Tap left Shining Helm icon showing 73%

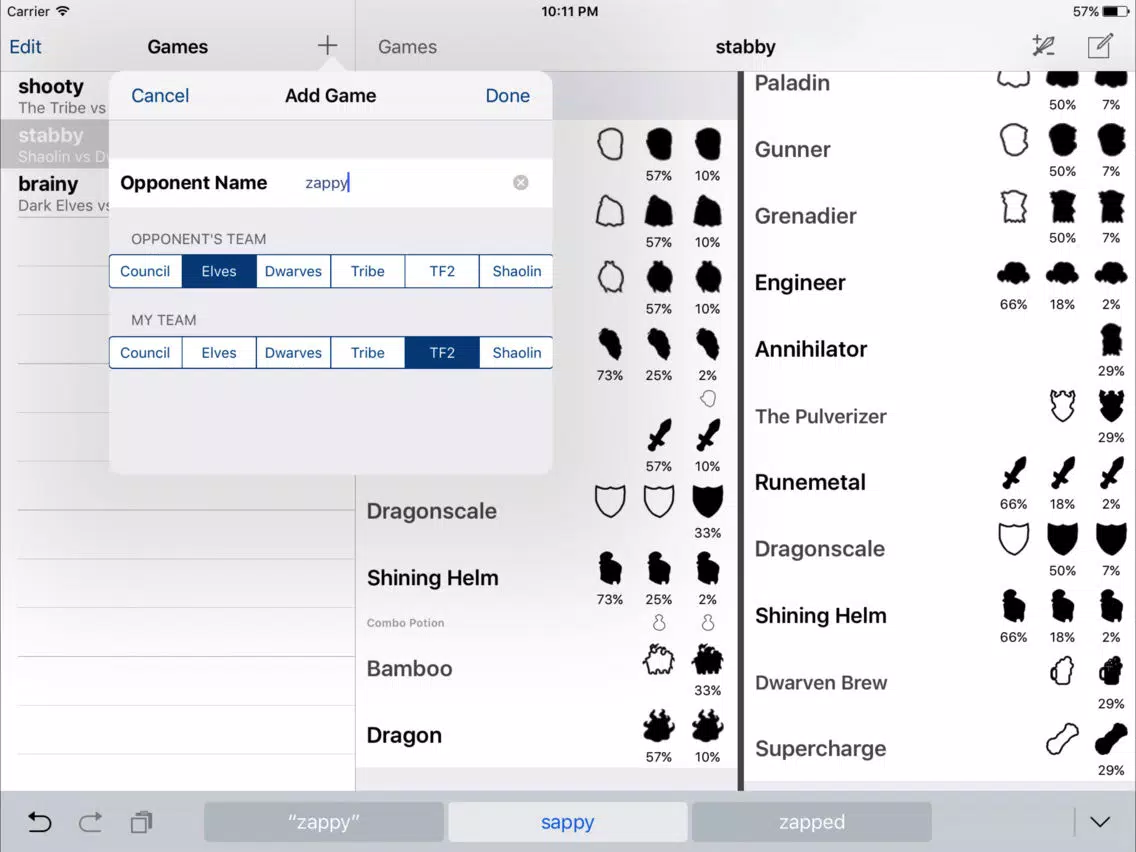[x=609, y=568]
